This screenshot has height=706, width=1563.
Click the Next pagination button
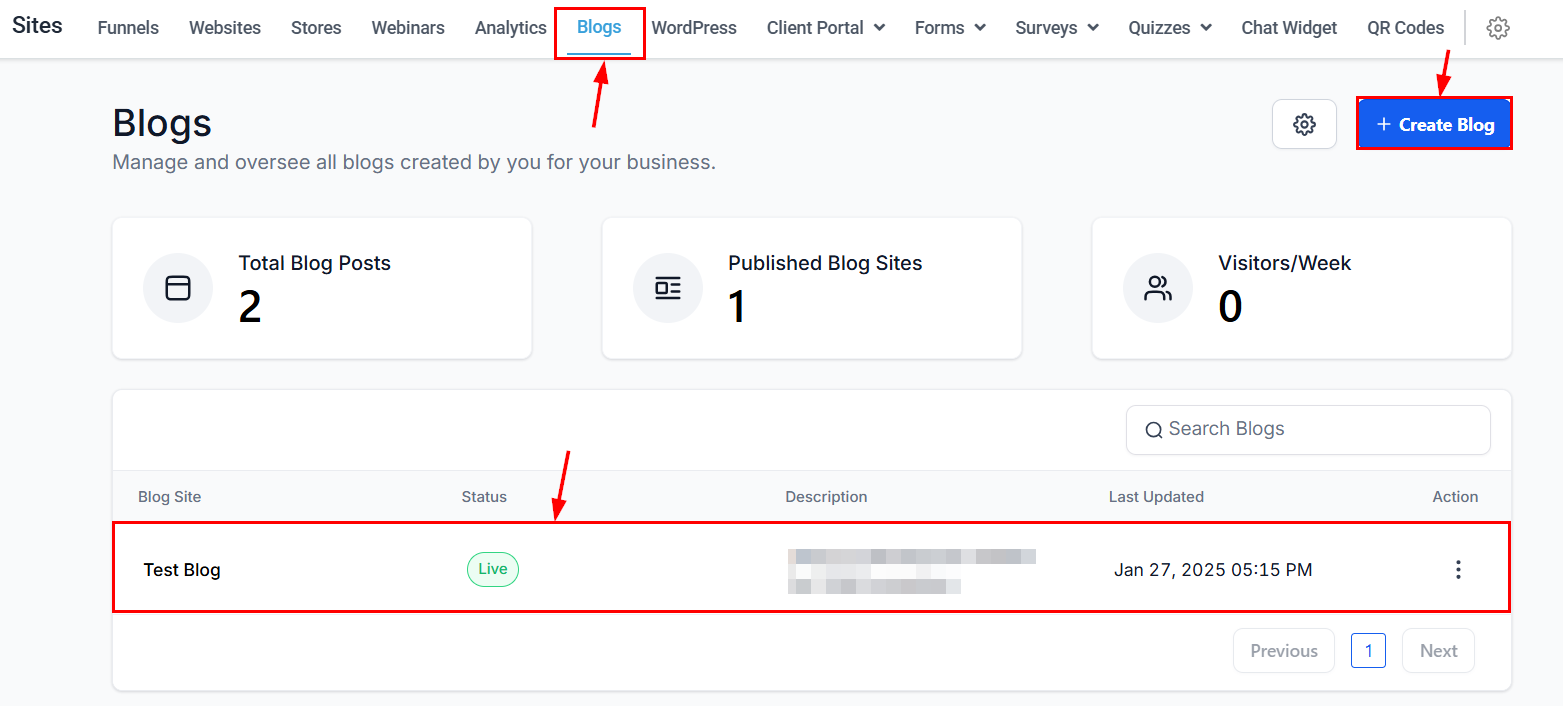point(1438,651)
